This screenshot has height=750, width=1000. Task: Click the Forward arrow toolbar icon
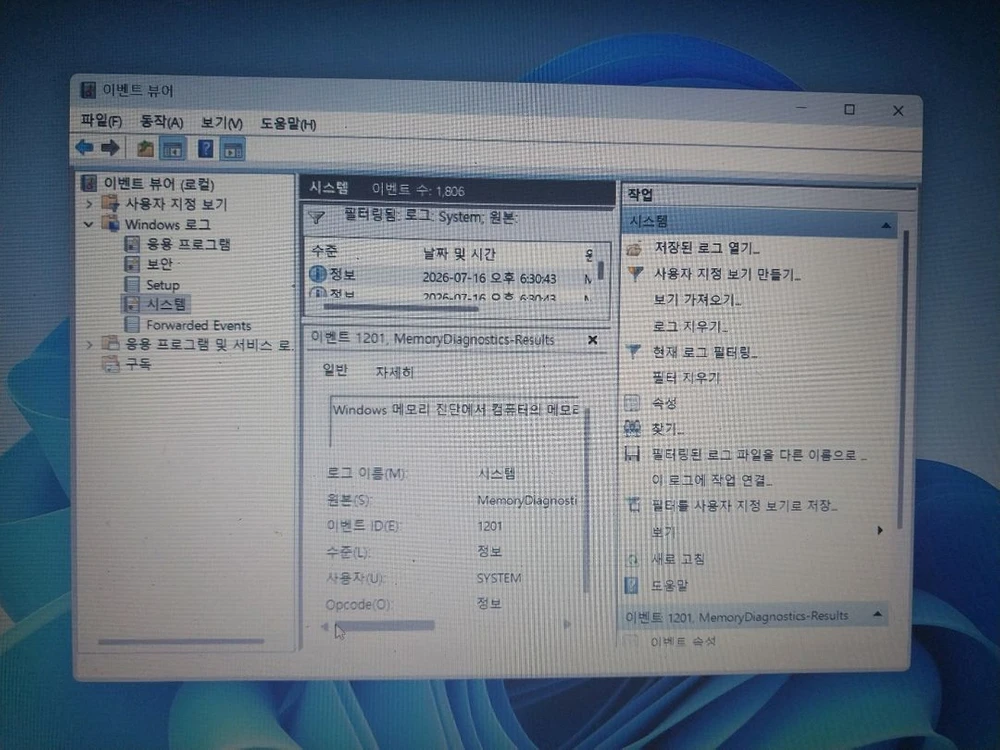(x=110, y=148)
